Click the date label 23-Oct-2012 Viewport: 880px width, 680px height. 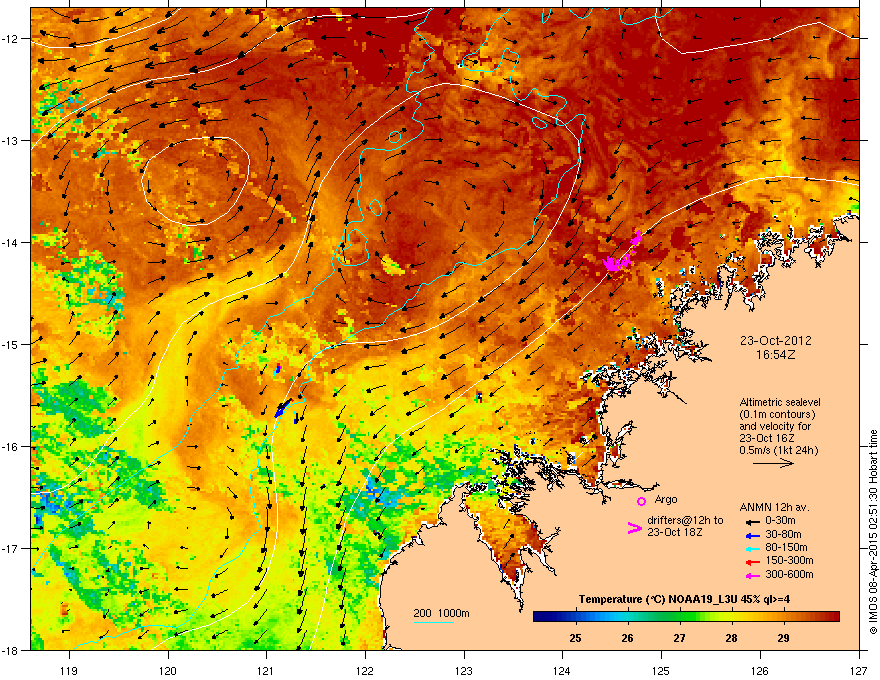click(x=775, y=341)
